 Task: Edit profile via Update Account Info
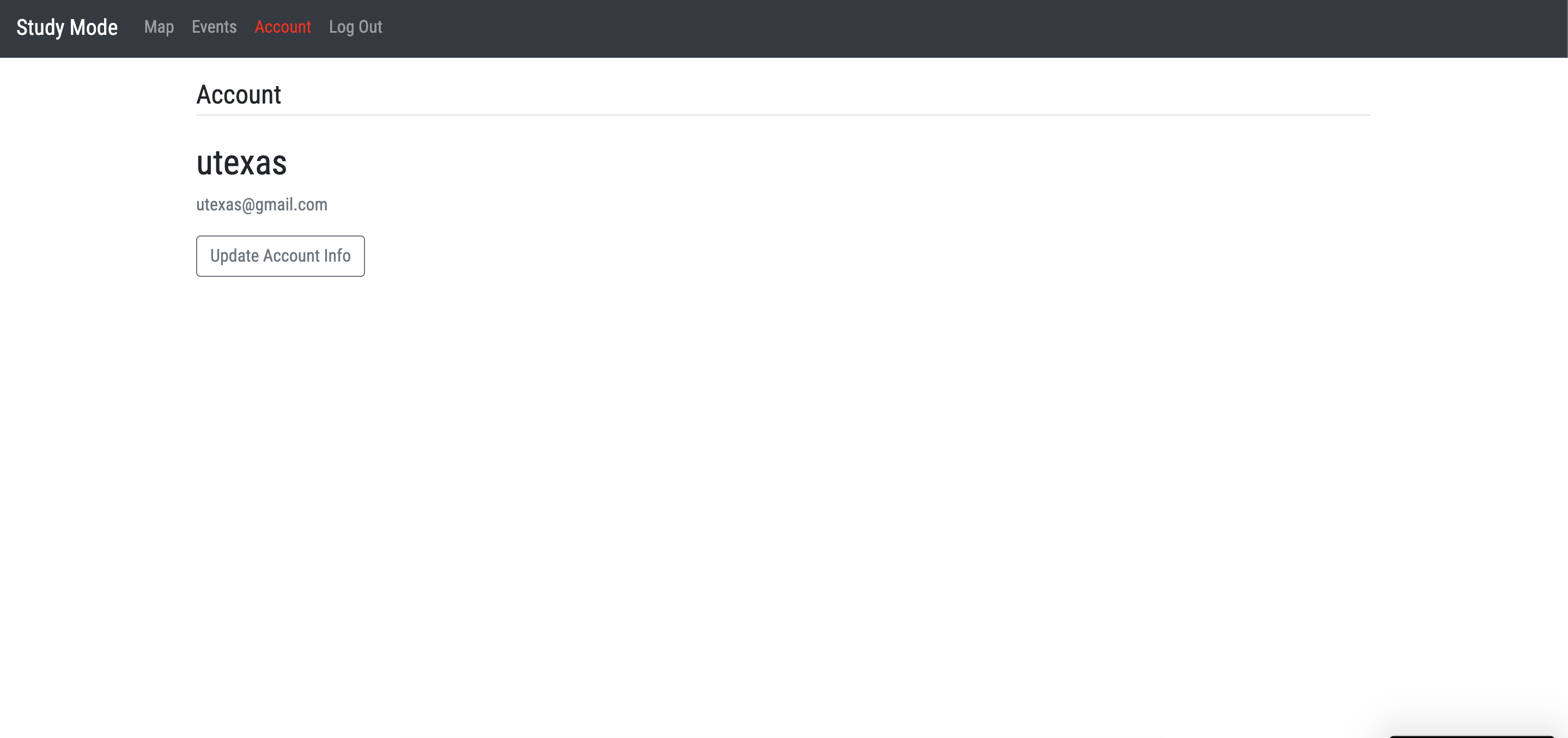click(x=280, y=256)
